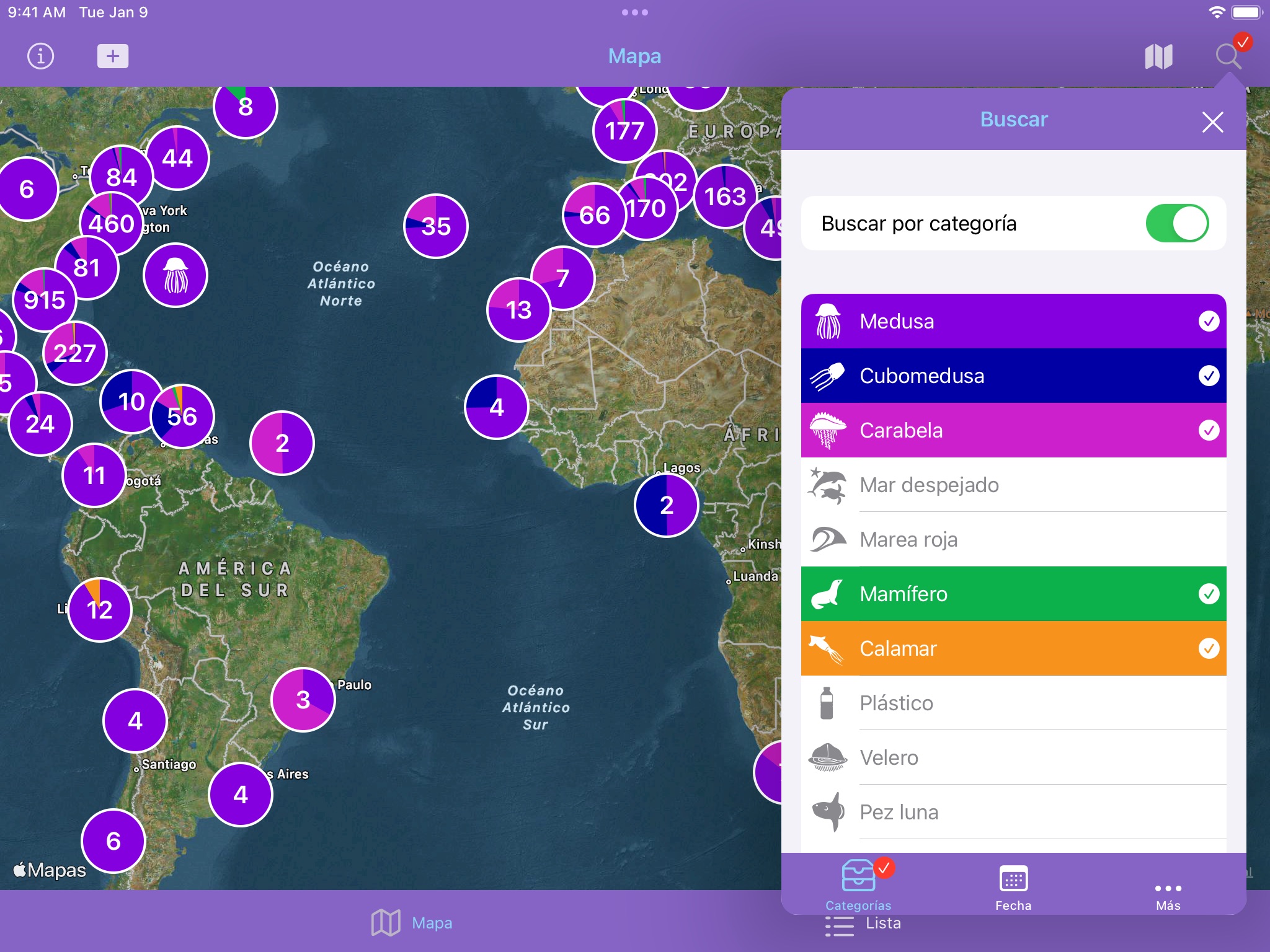Screen dimensions: 1270x952
Task: Open the 56 cluster in the Caribbean
Action: pos(182,416)
